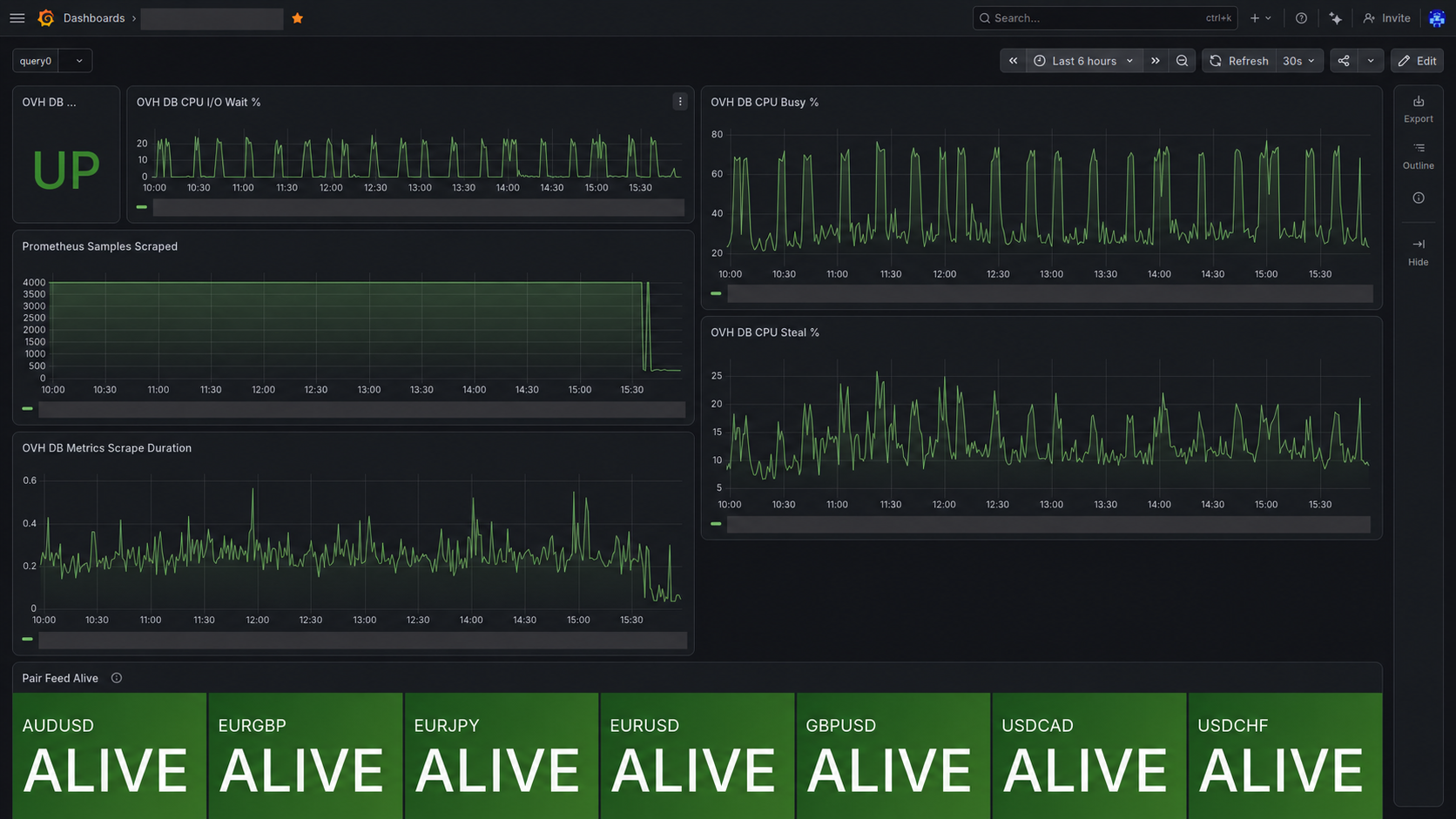Image resolution: width=1456 pixels, height=819 pixels.
Task: Click the Invite button
Action: (1386, 18)
